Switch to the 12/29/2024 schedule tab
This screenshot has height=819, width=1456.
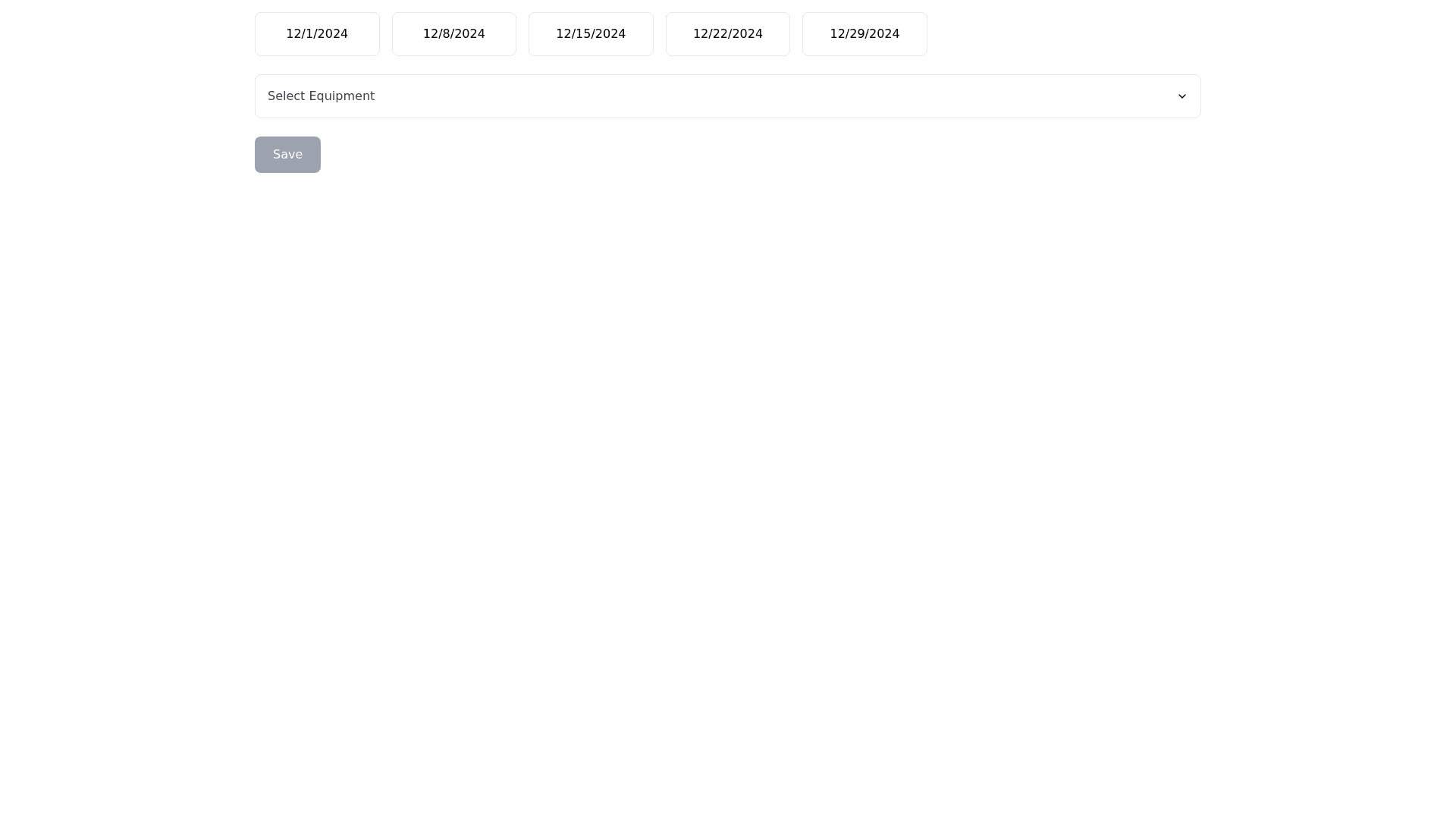864,34
